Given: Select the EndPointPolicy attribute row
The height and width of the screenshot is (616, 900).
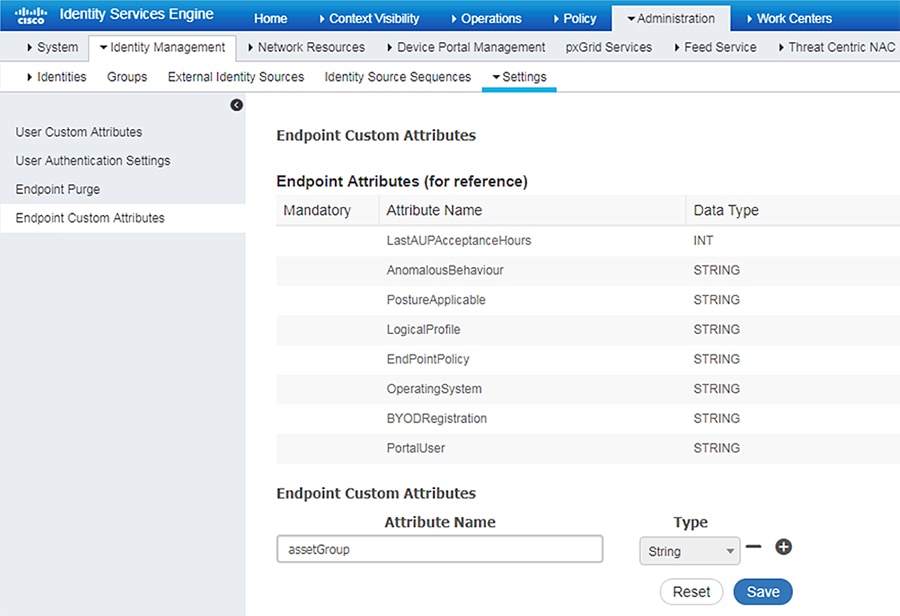Looking at the screenshot, I should point(588,360).
